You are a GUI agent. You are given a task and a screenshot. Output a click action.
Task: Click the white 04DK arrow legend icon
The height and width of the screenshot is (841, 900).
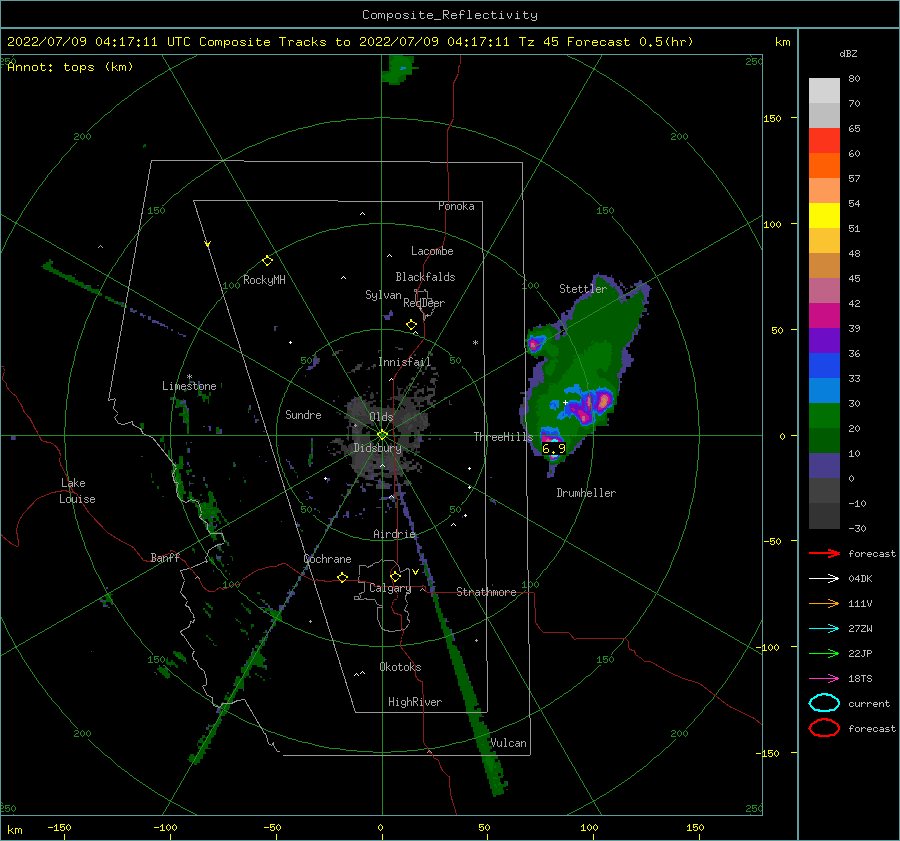coord(824,579)
